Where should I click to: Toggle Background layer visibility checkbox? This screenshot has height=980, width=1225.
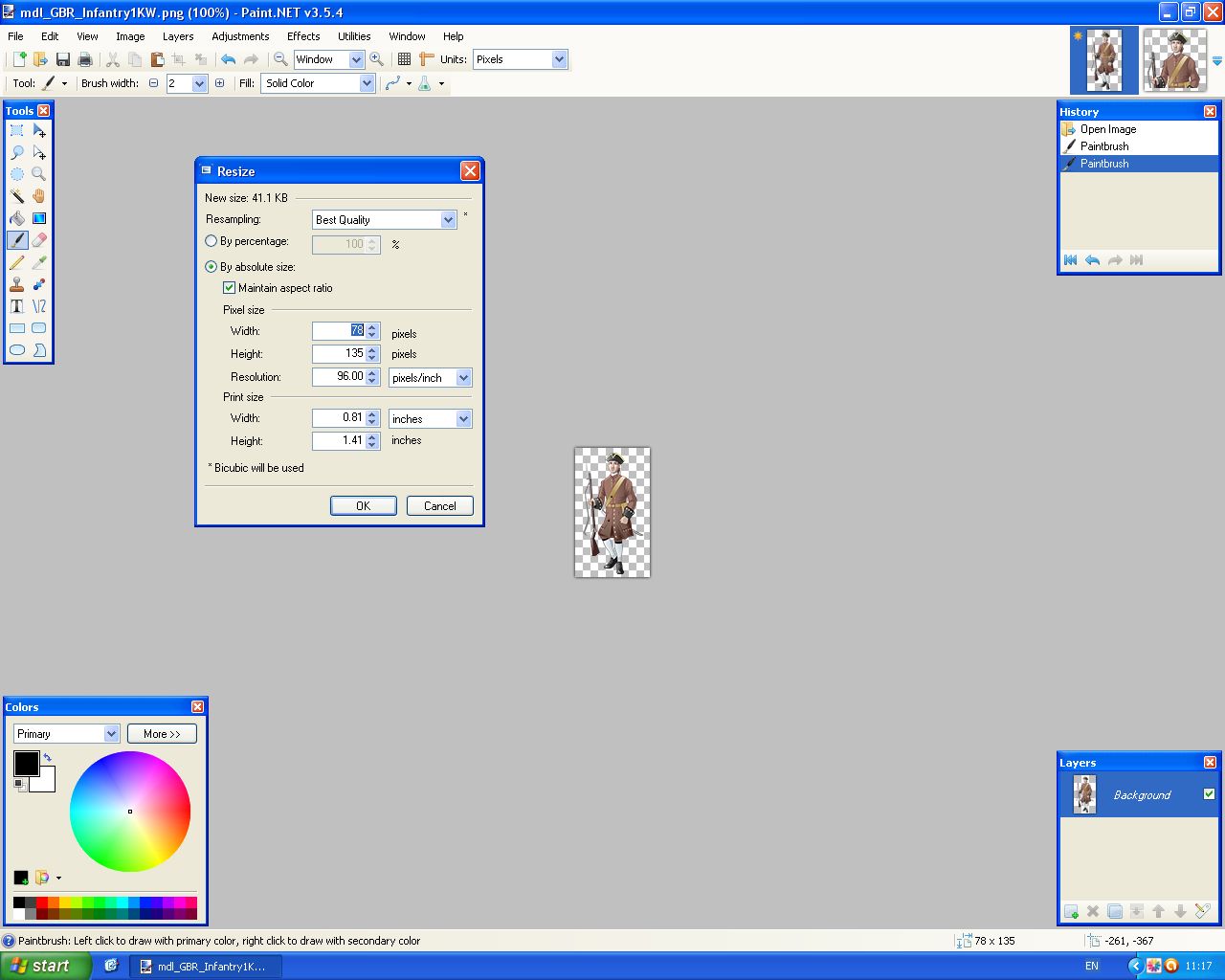[1209, 794]
